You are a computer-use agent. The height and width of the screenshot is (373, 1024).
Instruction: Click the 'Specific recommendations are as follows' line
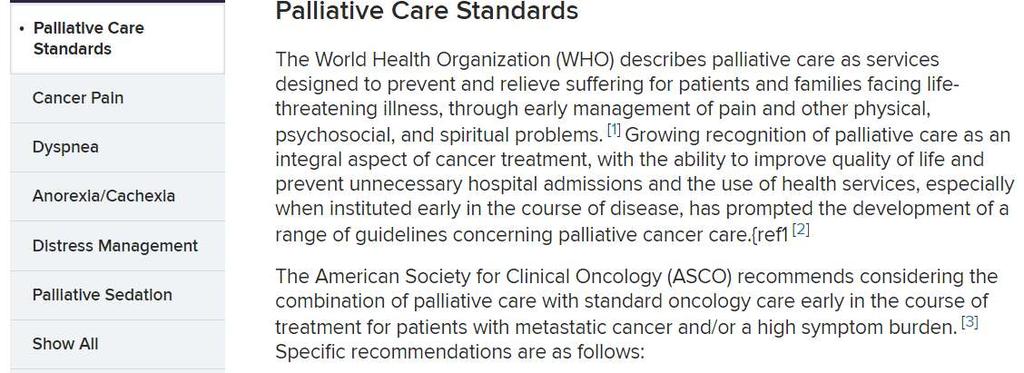tap(459, 351)
